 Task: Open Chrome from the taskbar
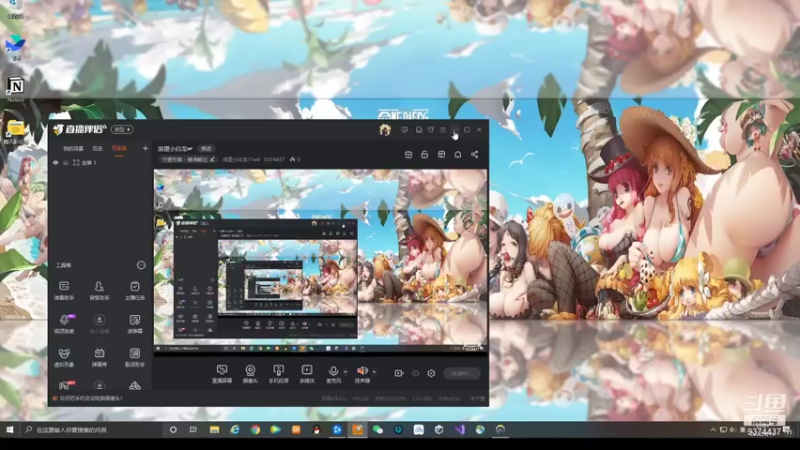255,430
